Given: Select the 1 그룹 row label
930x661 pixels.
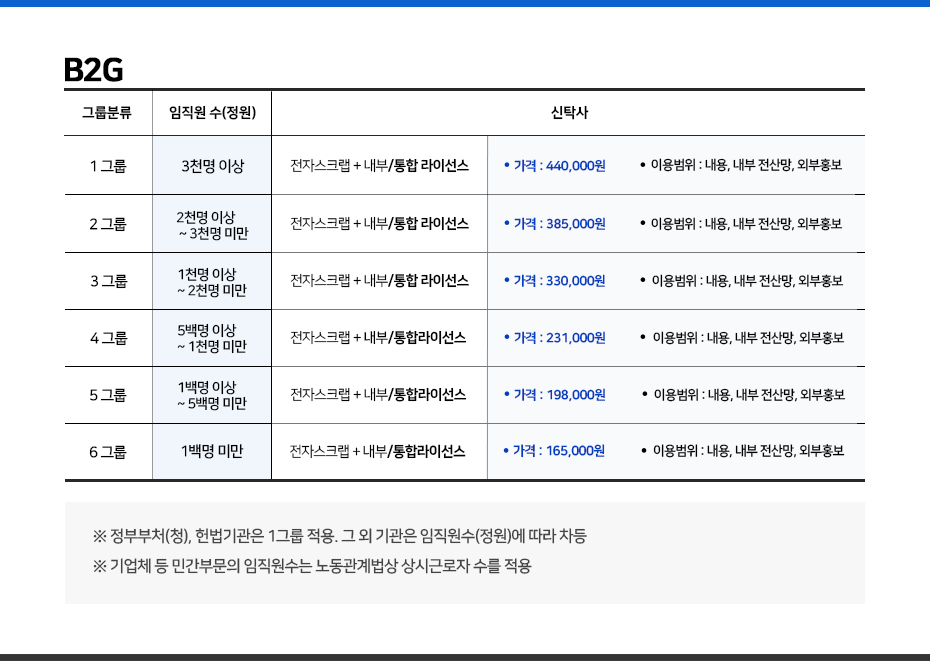Looking at the screenshot, I should [x=108, y=166].
